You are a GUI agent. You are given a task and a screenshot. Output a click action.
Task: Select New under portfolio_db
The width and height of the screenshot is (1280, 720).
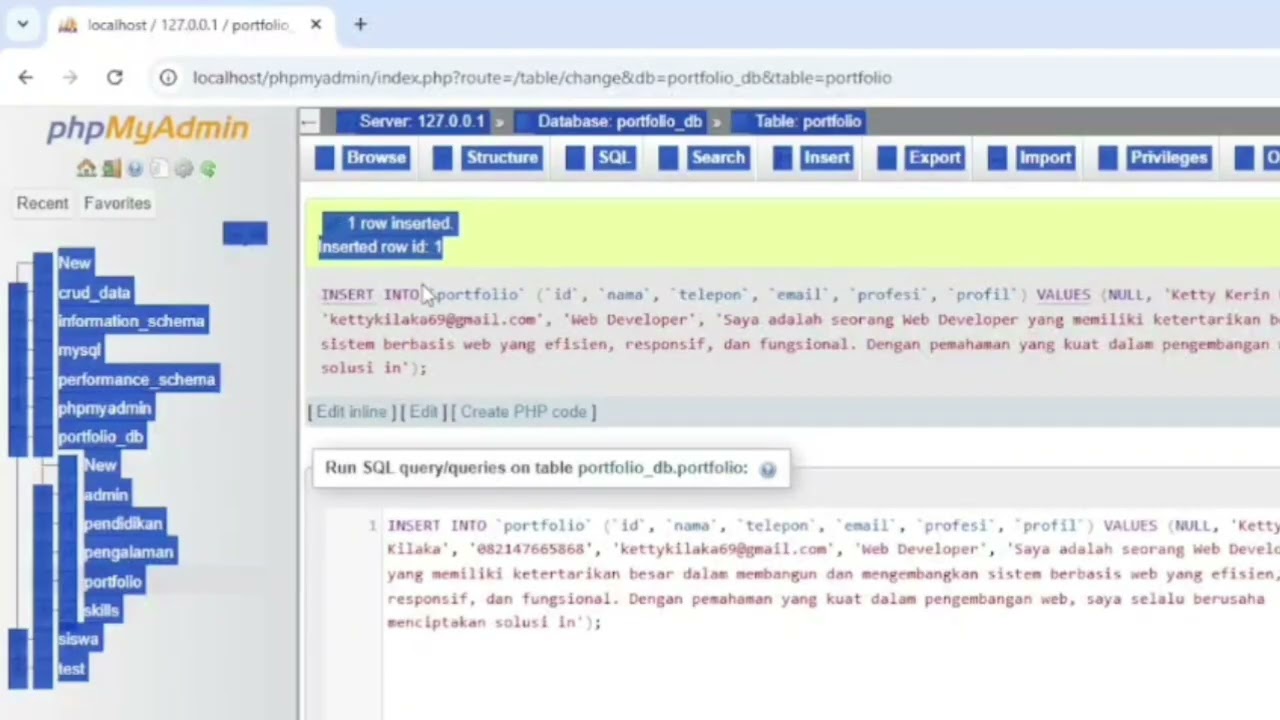point(100,466)
